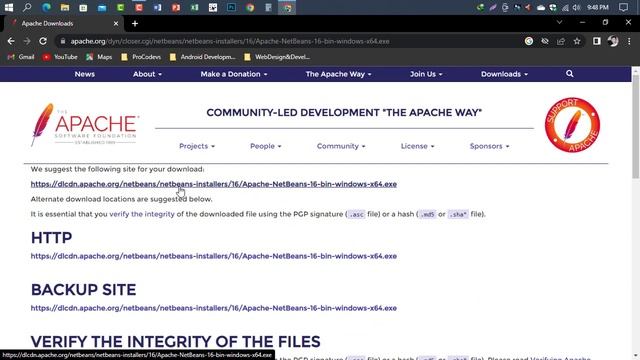The width and height of the screenshot is (640, 360).
Task: Open Microsoft Word from taskbar
Action: click(157, 7)
